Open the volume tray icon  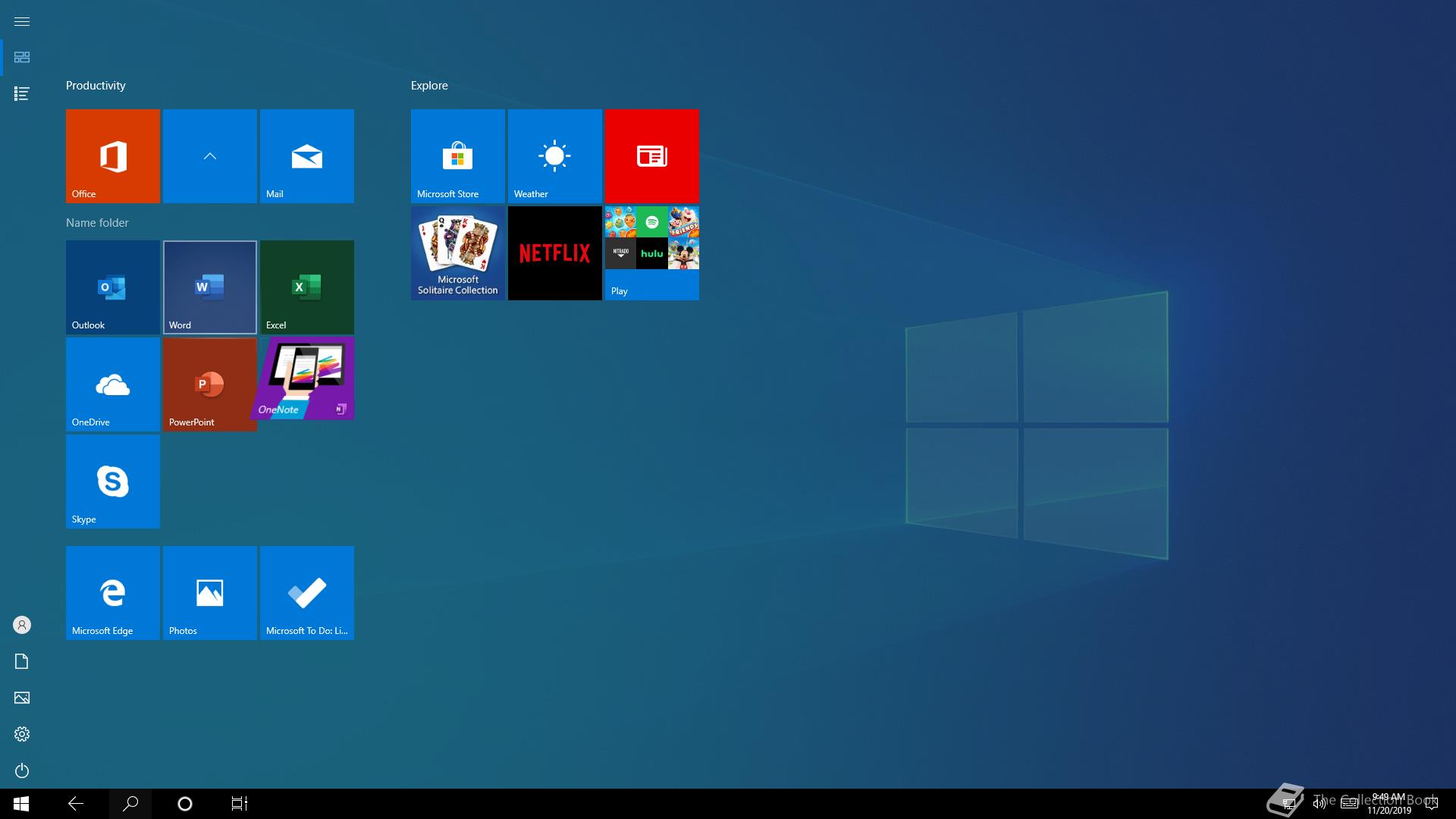pos(1319,804)
